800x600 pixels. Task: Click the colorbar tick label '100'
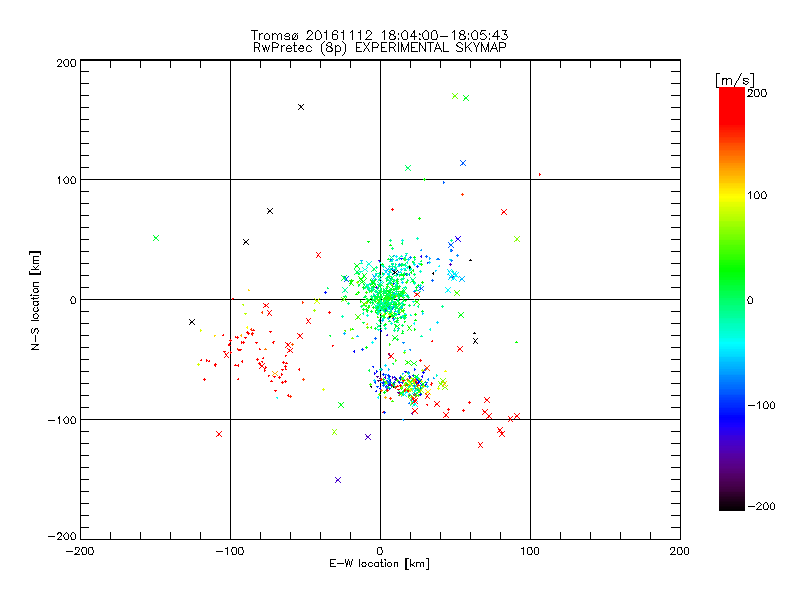[757, 195]
